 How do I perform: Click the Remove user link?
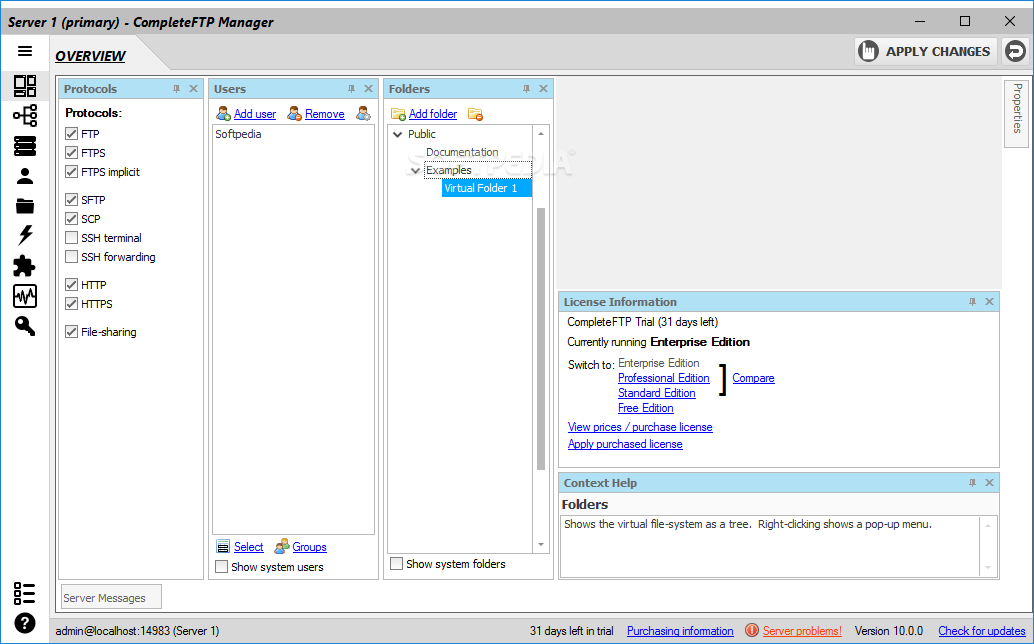324,114
